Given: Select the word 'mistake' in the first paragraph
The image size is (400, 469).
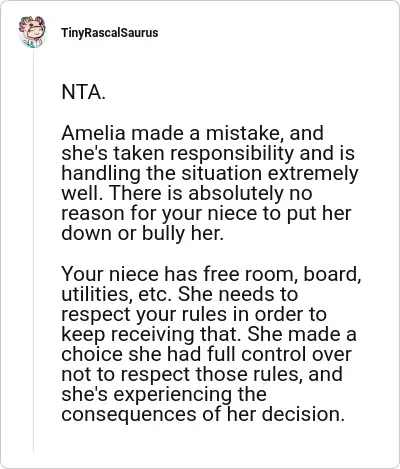Looking at the screenshot, I should [x=245, y=133].
